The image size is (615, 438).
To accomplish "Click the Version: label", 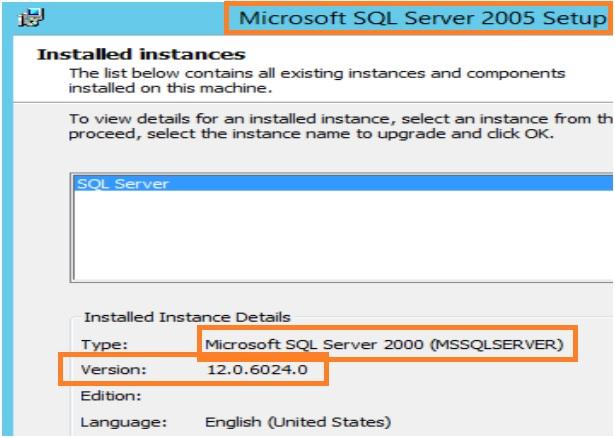I will pyautogui.click(x=112, y=370).
